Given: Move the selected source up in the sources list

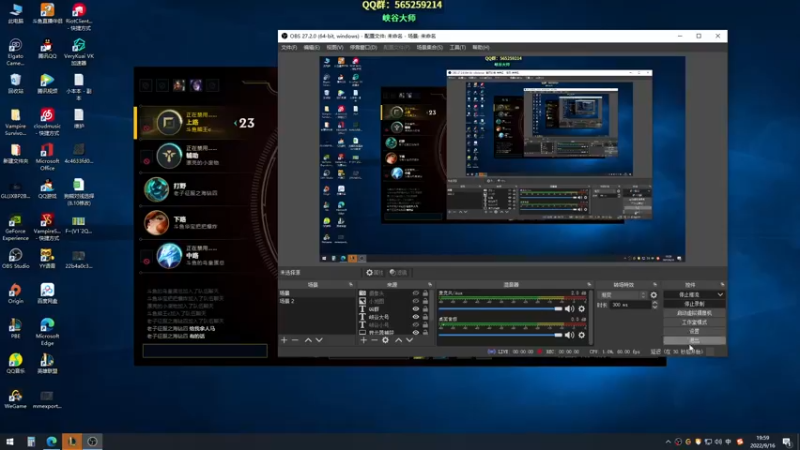Looking at the screenshot, I should pyautogui.click(x=398, y=340).
